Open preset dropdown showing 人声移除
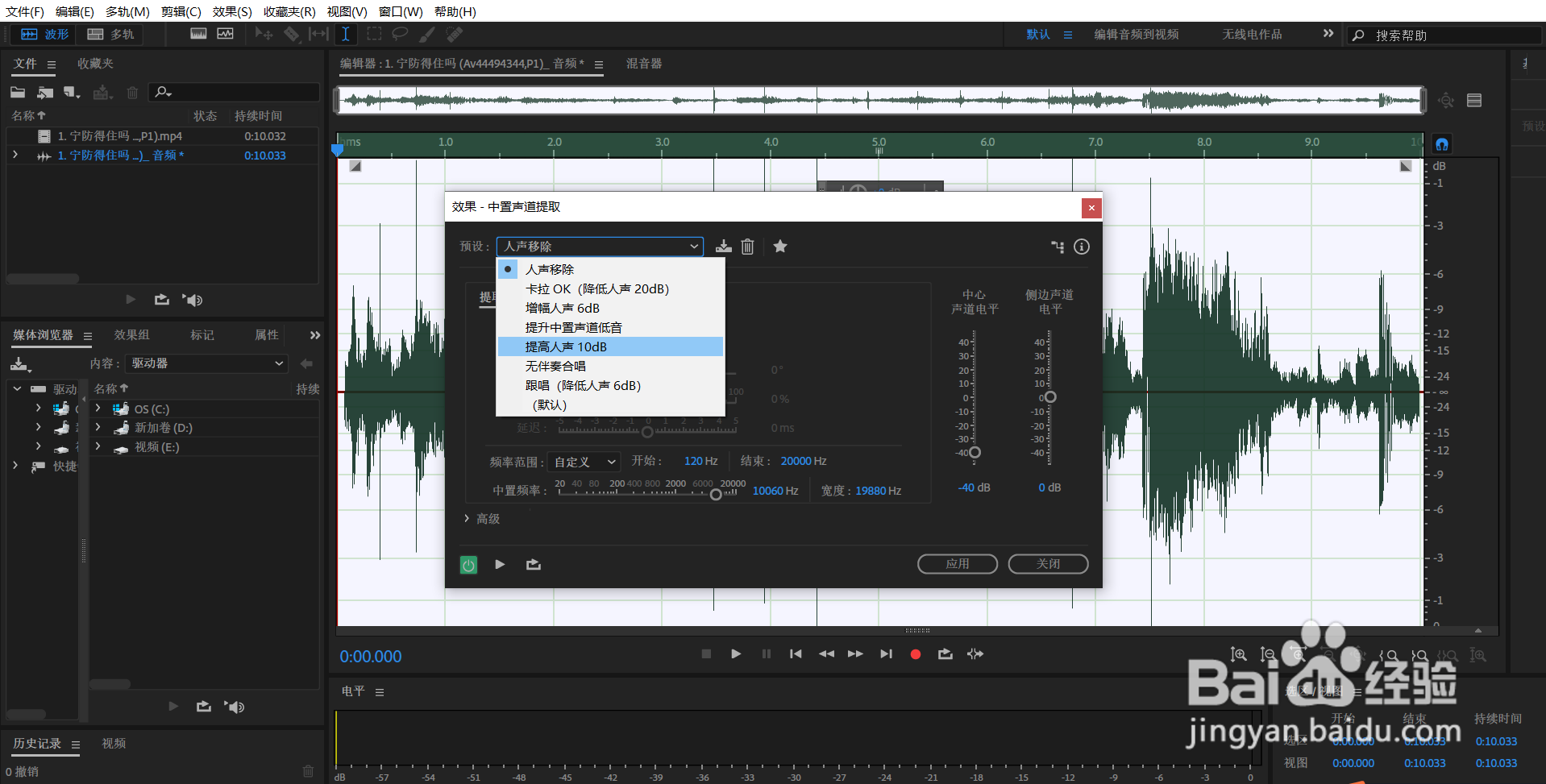Image resolution: width=1546 pixels, height=784 pixels. pyautogui.click(x=600, y=247)
